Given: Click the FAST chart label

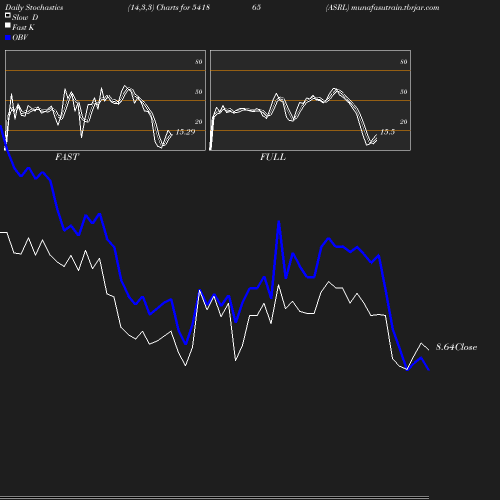Looking at the screenshot, I should click(x=67, y=157).
